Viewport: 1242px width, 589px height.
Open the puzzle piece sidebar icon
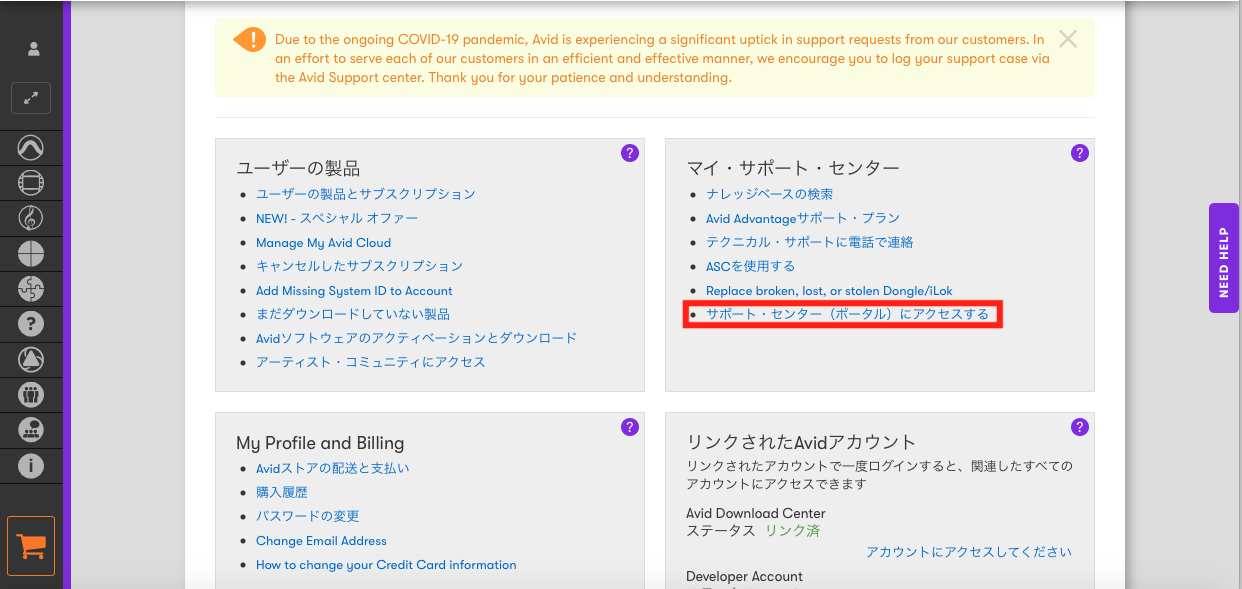31,288
